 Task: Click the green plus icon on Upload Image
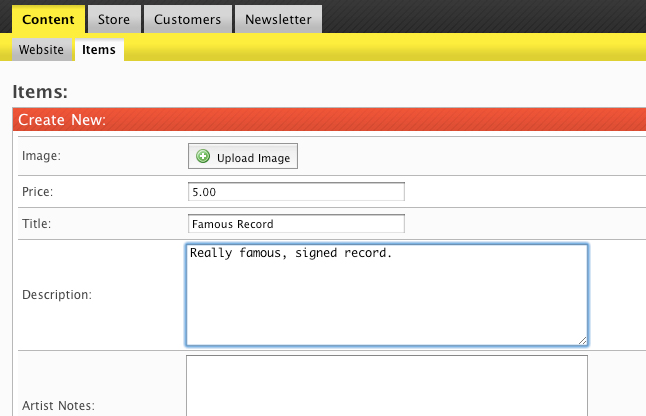coord(203,157)
